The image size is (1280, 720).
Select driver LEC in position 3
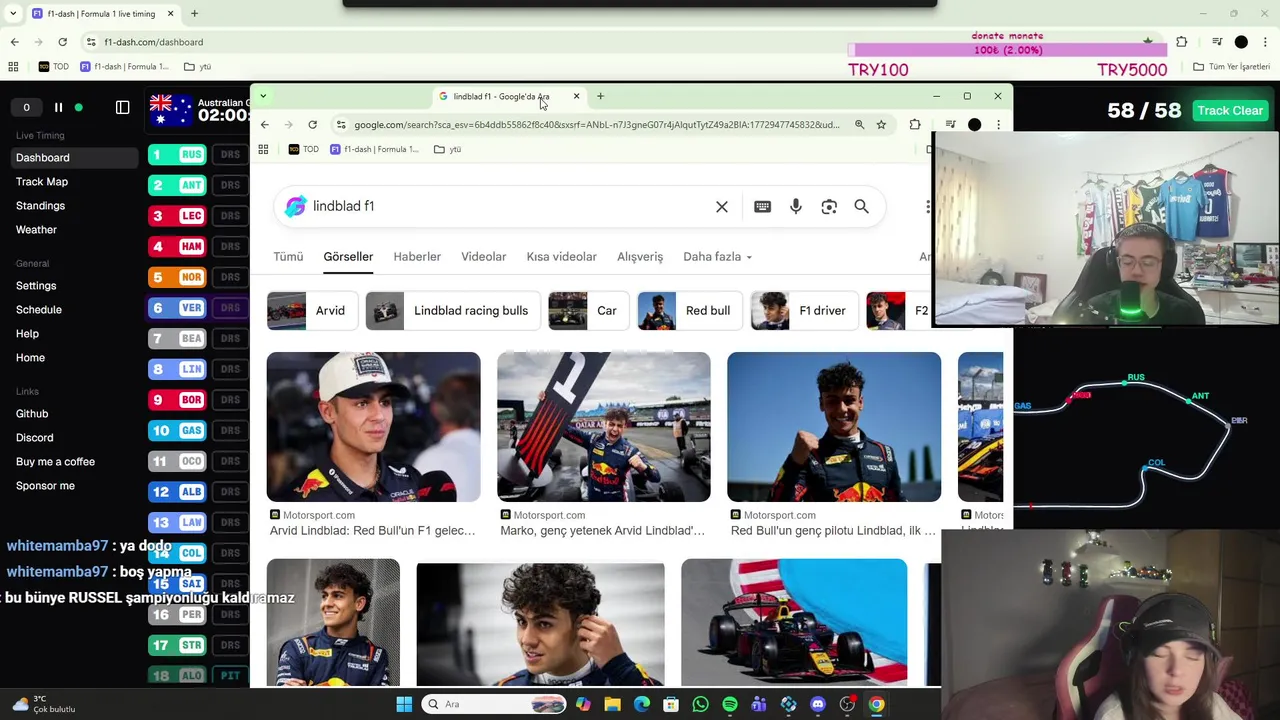coord(177,215)
